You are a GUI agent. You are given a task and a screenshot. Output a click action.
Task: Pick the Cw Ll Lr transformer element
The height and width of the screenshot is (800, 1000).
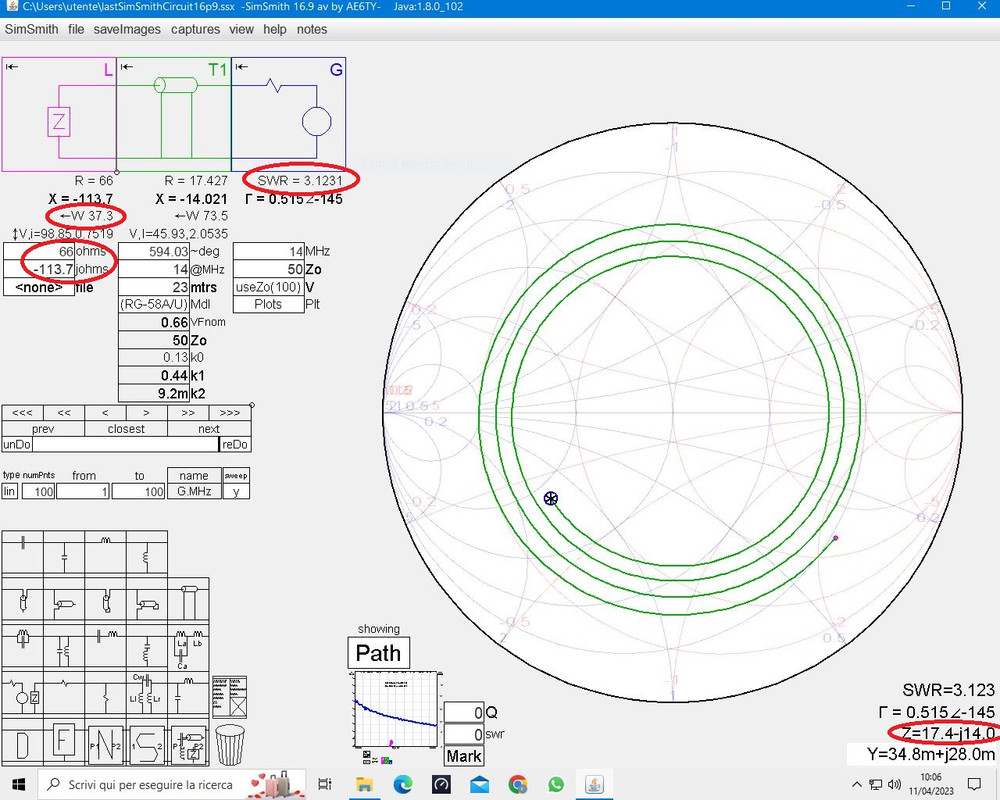(x=147, y=693)
